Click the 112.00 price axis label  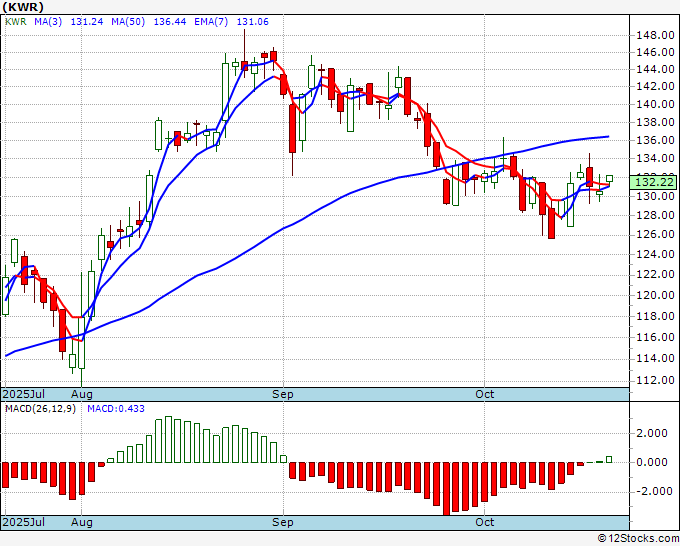click(655, 380)
